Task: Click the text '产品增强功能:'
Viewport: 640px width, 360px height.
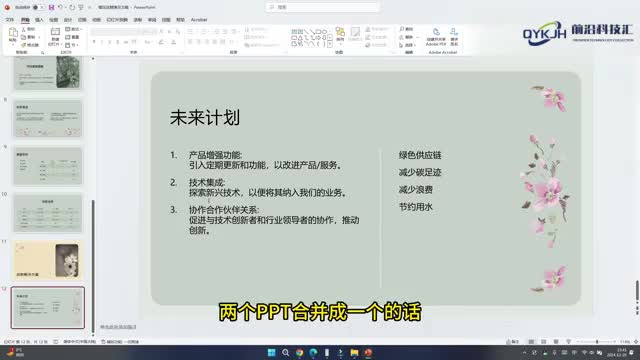Action: [216, 155]
